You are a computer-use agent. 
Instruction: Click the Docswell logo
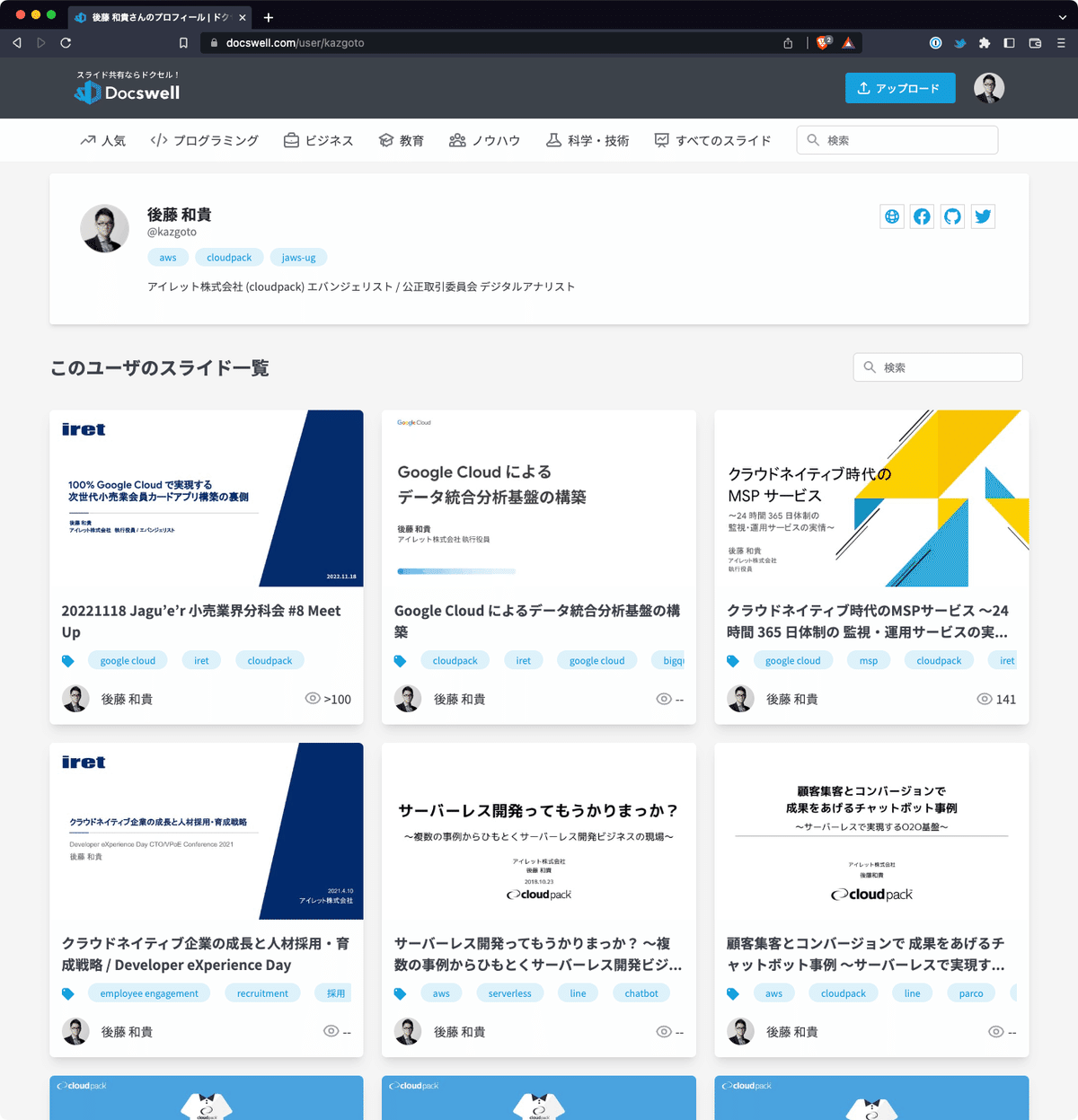pos(127,92)
